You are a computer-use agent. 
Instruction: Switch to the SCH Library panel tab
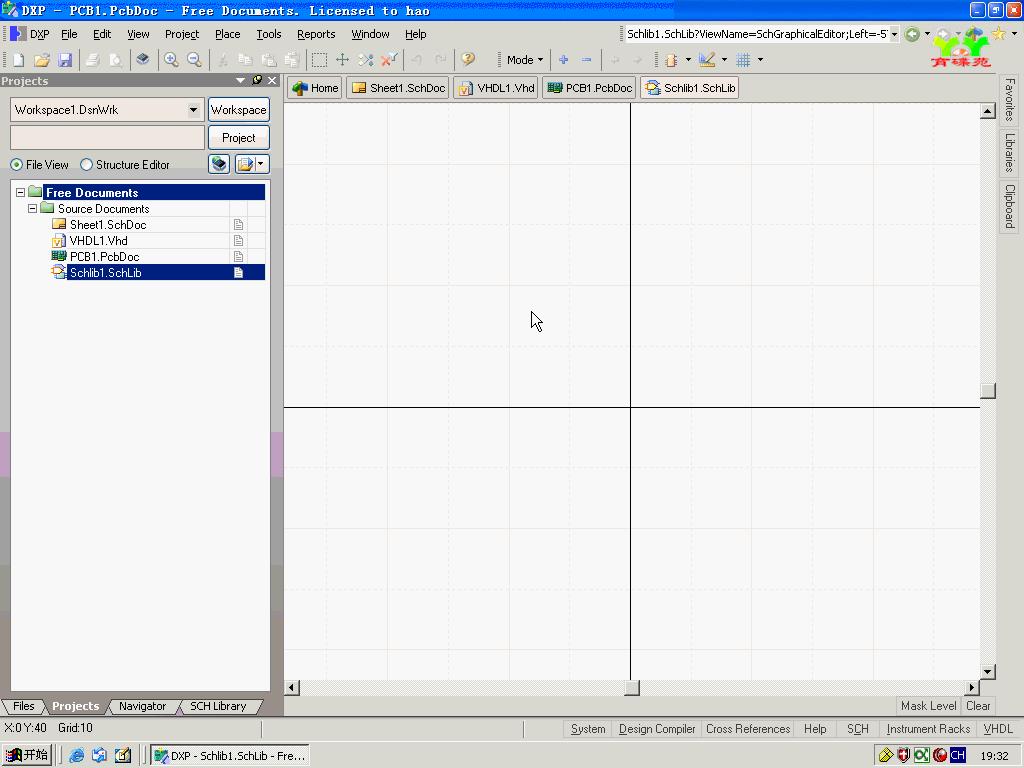[x=218, y=706]
